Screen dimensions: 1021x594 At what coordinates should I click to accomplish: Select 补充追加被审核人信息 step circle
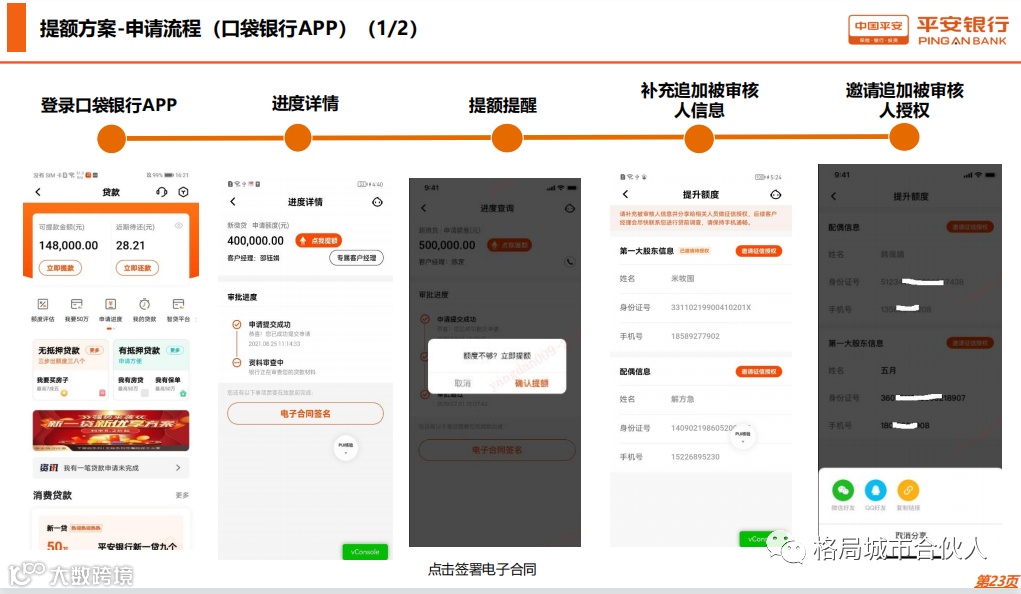[699, 138]
